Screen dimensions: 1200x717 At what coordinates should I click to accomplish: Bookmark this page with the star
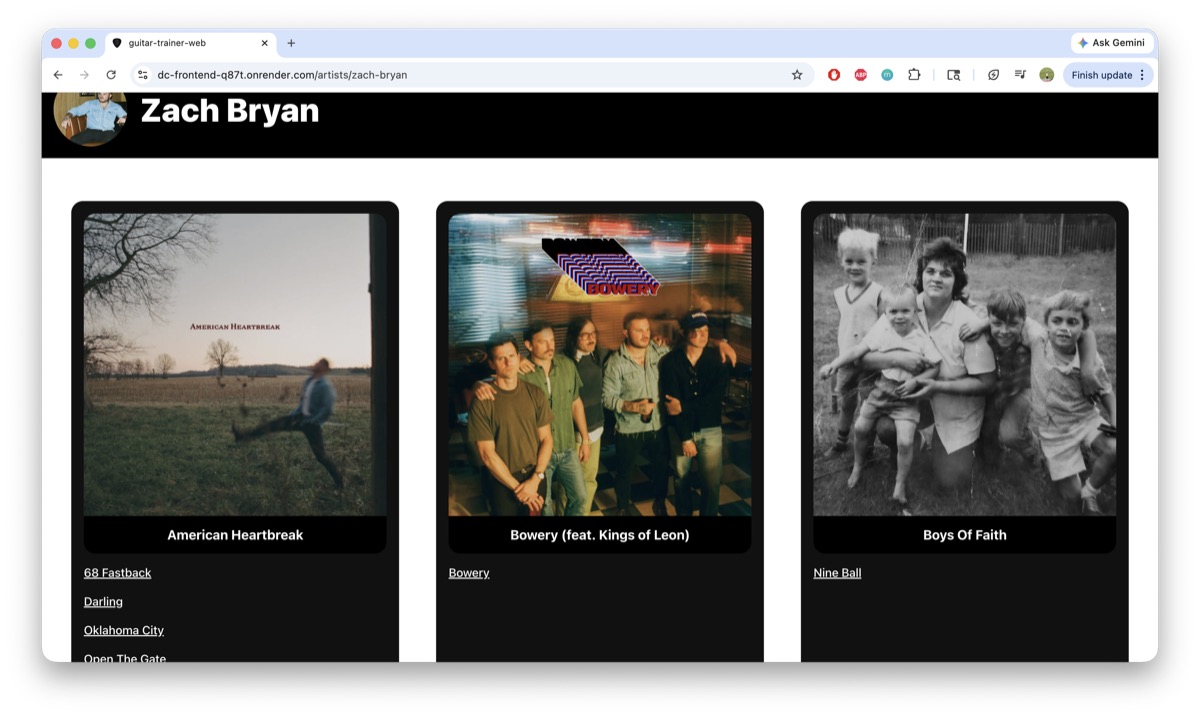(x=797, y=75)
